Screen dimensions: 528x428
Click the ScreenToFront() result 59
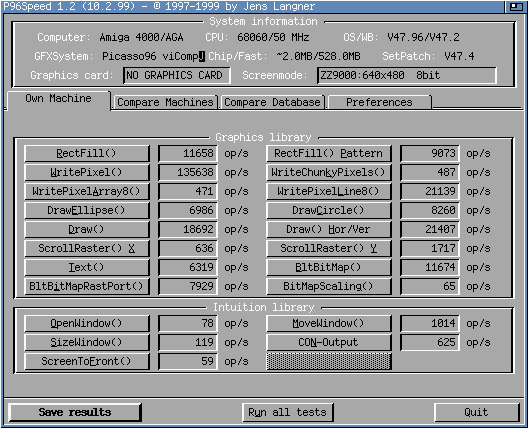coord(188,361)
